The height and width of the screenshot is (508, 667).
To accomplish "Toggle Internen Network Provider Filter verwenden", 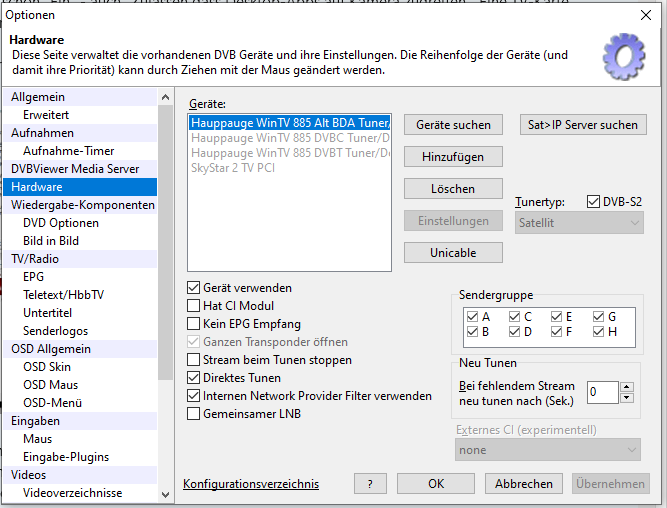I will coord(194,396).
